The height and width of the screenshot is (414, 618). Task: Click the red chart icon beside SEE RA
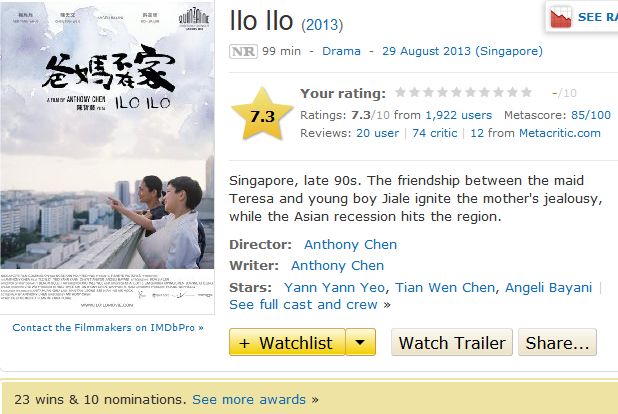(559, 16)
